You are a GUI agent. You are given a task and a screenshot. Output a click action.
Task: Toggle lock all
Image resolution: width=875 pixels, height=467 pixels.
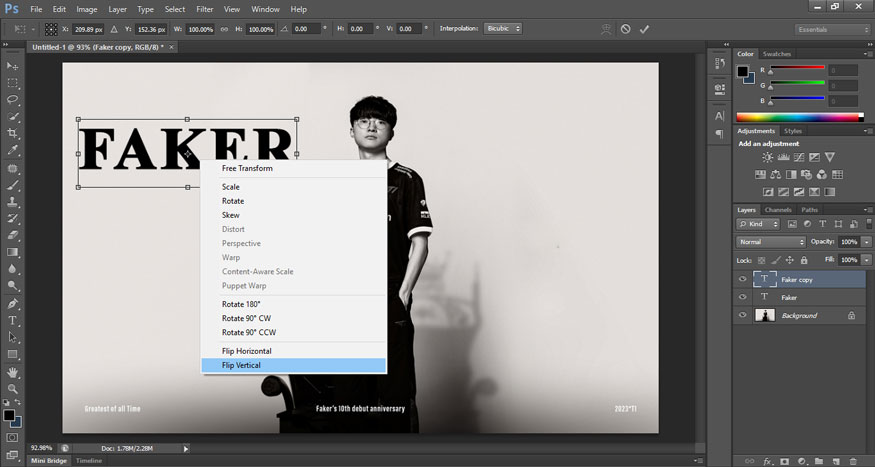coord(804,260)
